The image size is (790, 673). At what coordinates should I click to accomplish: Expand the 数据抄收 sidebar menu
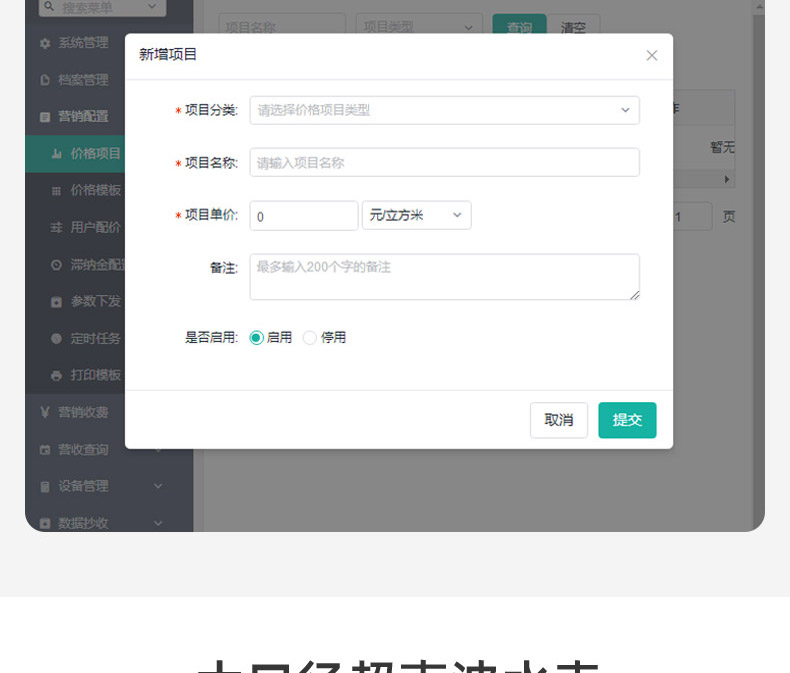(x=157, y=523)
